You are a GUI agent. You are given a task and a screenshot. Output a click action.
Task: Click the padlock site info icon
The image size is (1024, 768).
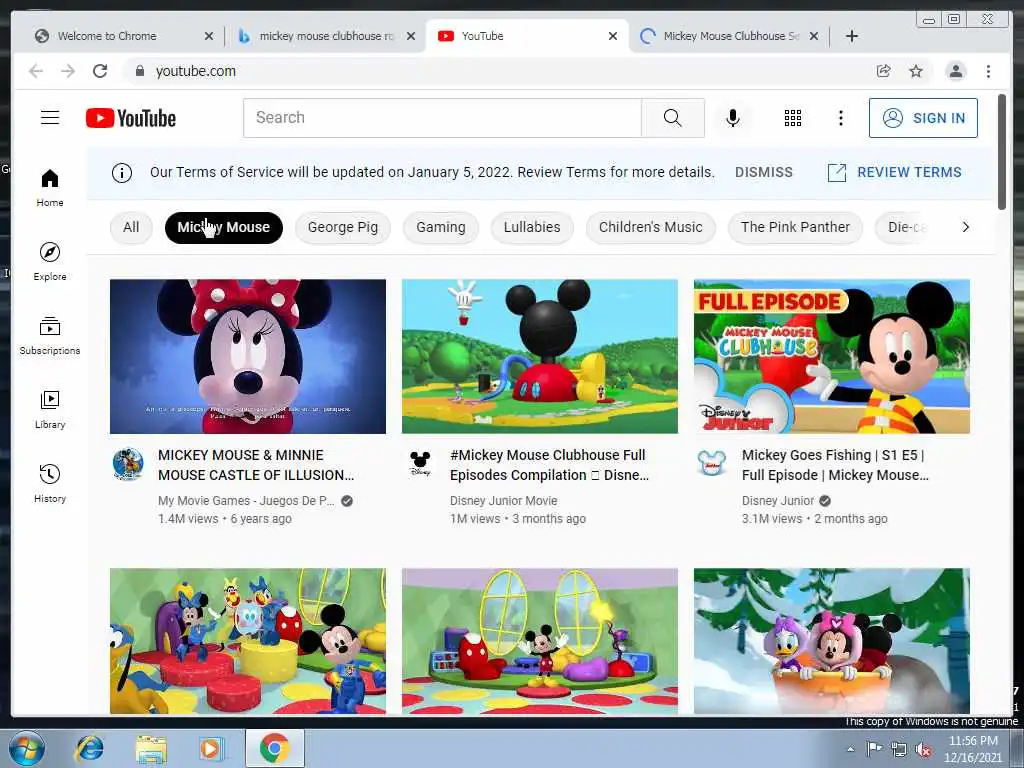tap(139, 71)
